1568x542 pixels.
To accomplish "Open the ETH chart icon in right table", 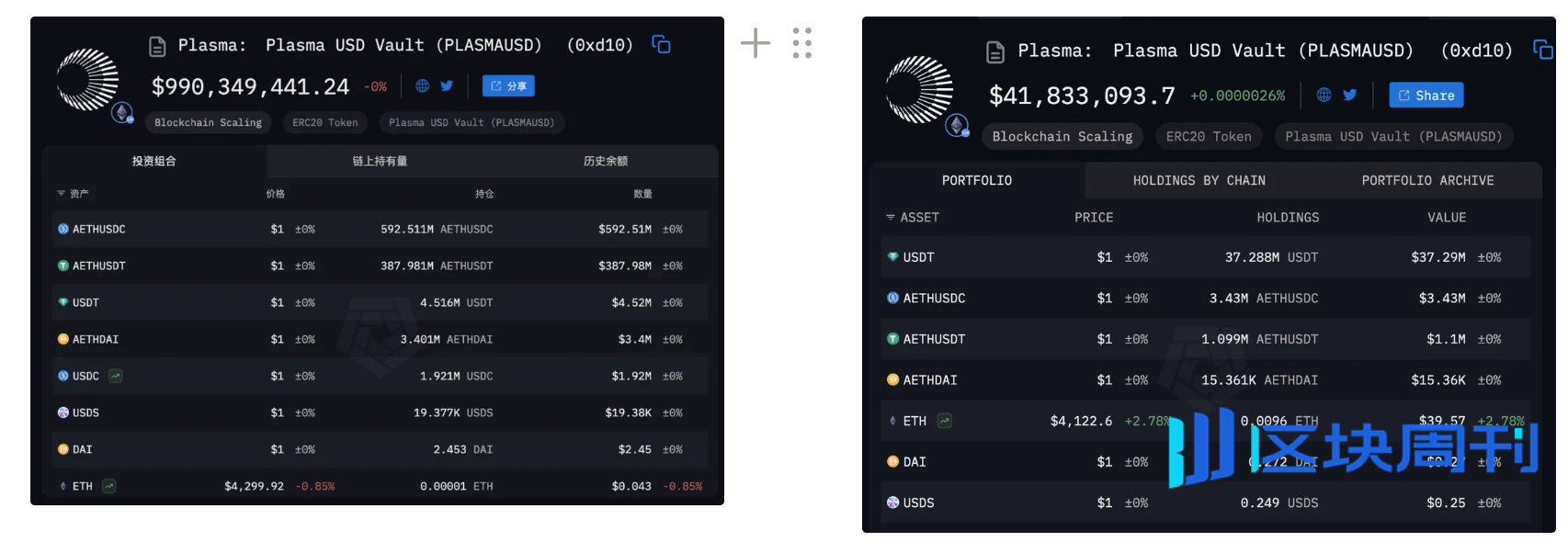I will [x=944, y=421].
